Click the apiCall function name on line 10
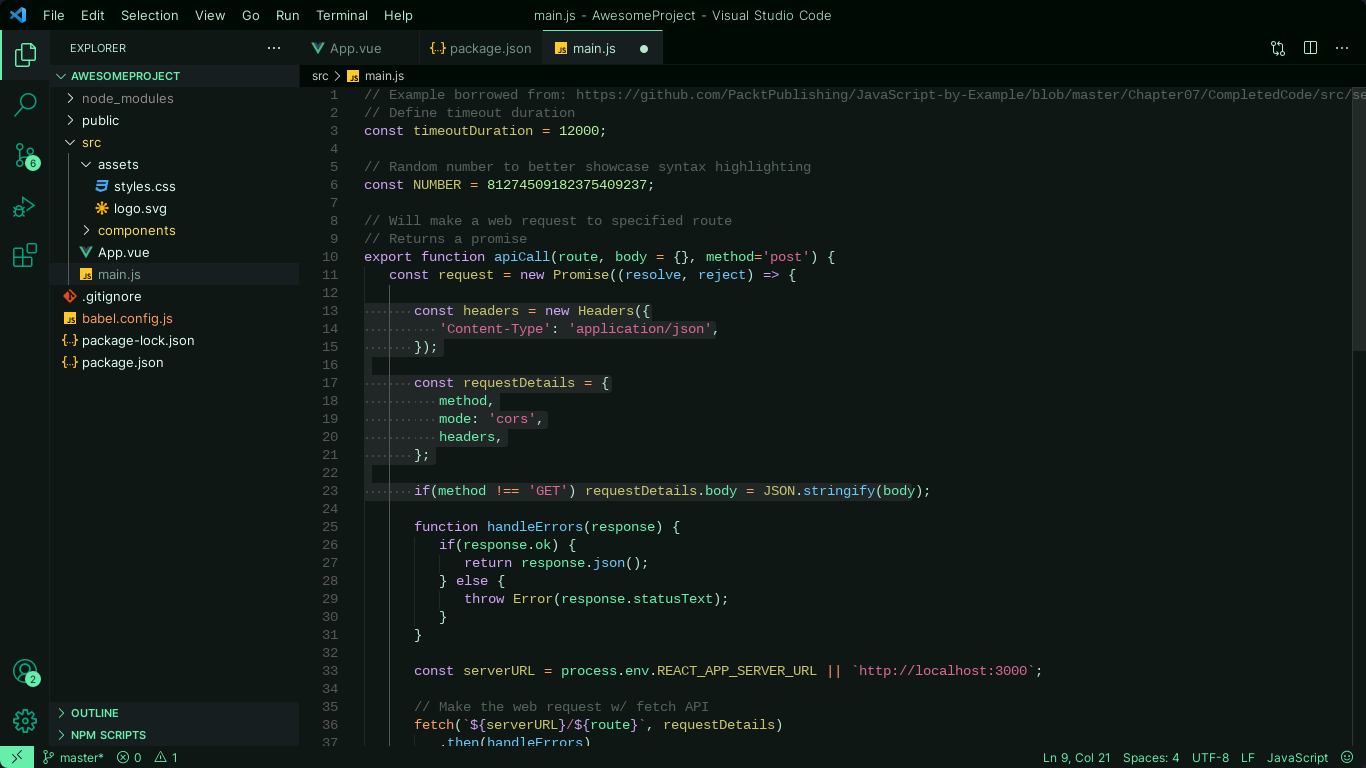 point(522,257)
